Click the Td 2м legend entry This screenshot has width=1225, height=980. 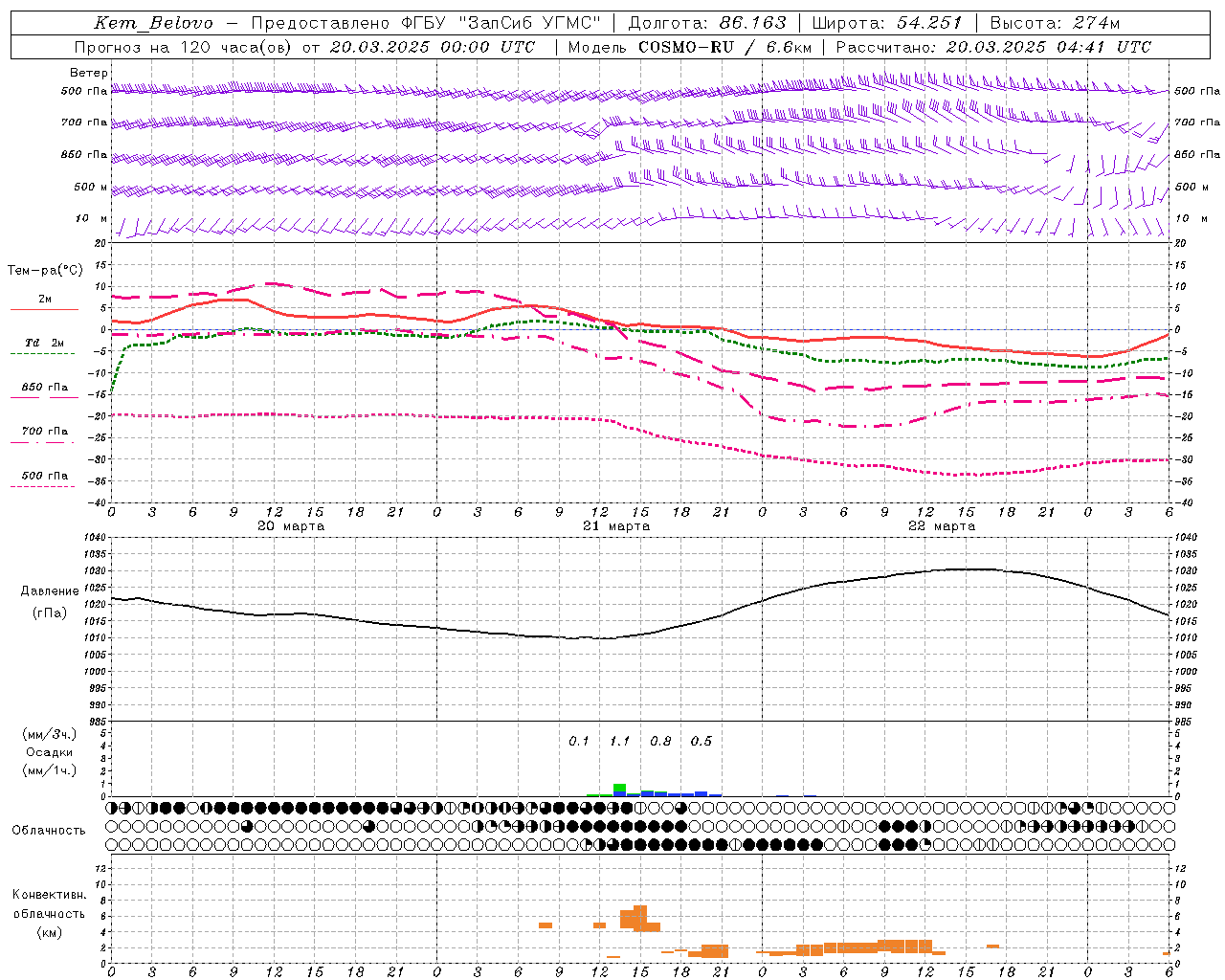point(44,346)
